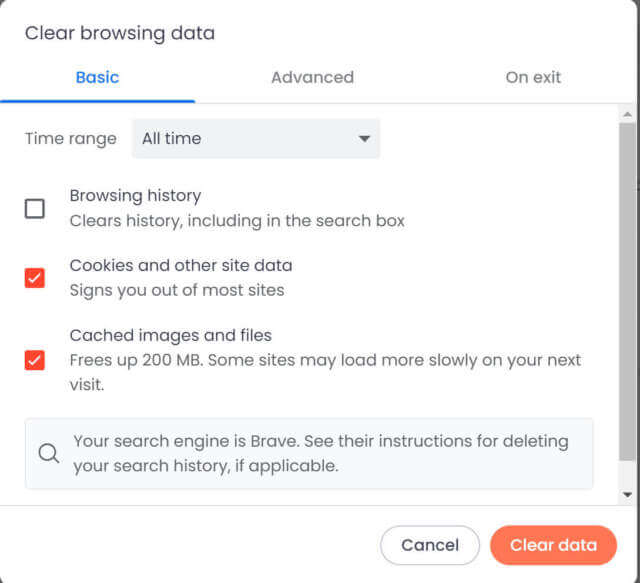Switch to the Advanced tab
Image resolution: width=640 pixels, height=583 pixels.
[312, 78]
